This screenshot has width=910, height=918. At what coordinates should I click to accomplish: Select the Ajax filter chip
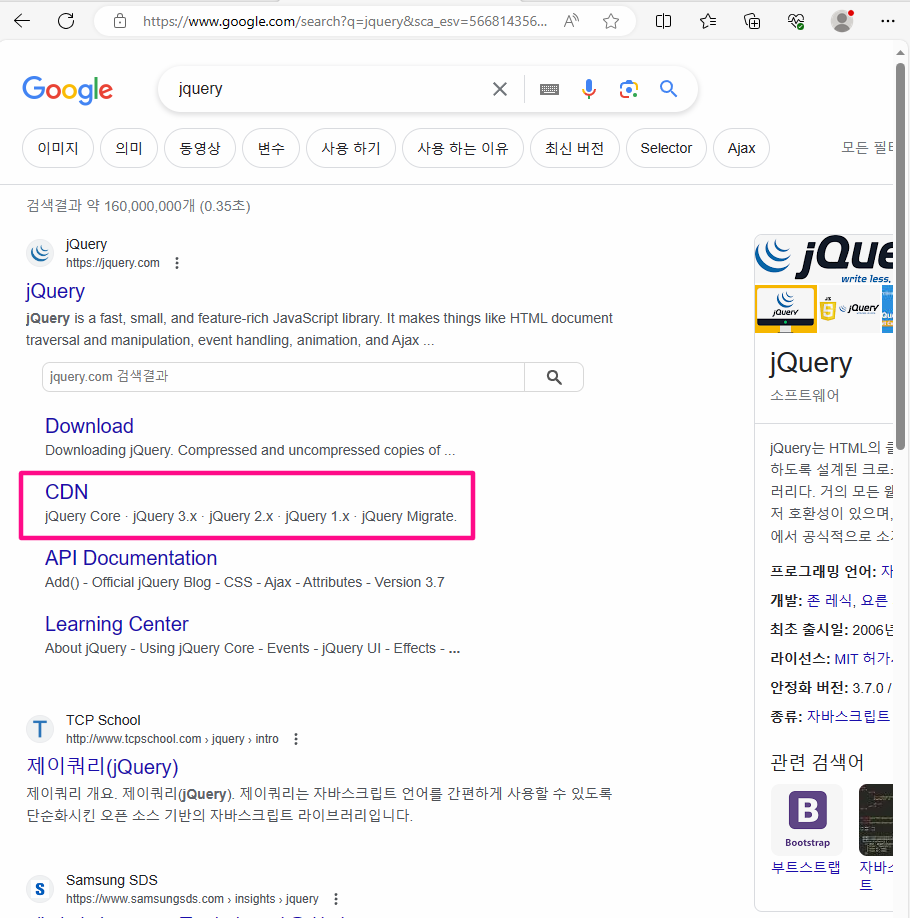coord(741,148)
